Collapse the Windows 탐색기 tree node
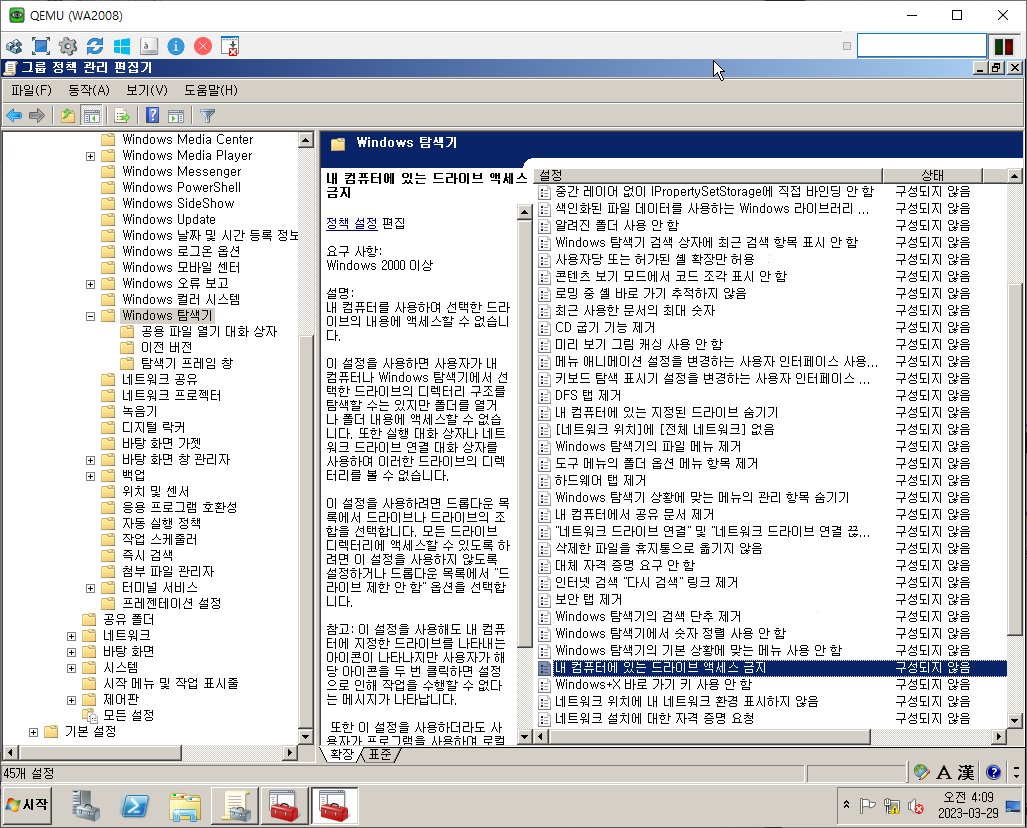The width and height of the screenshot is (1027, 828). click(90, 316)
